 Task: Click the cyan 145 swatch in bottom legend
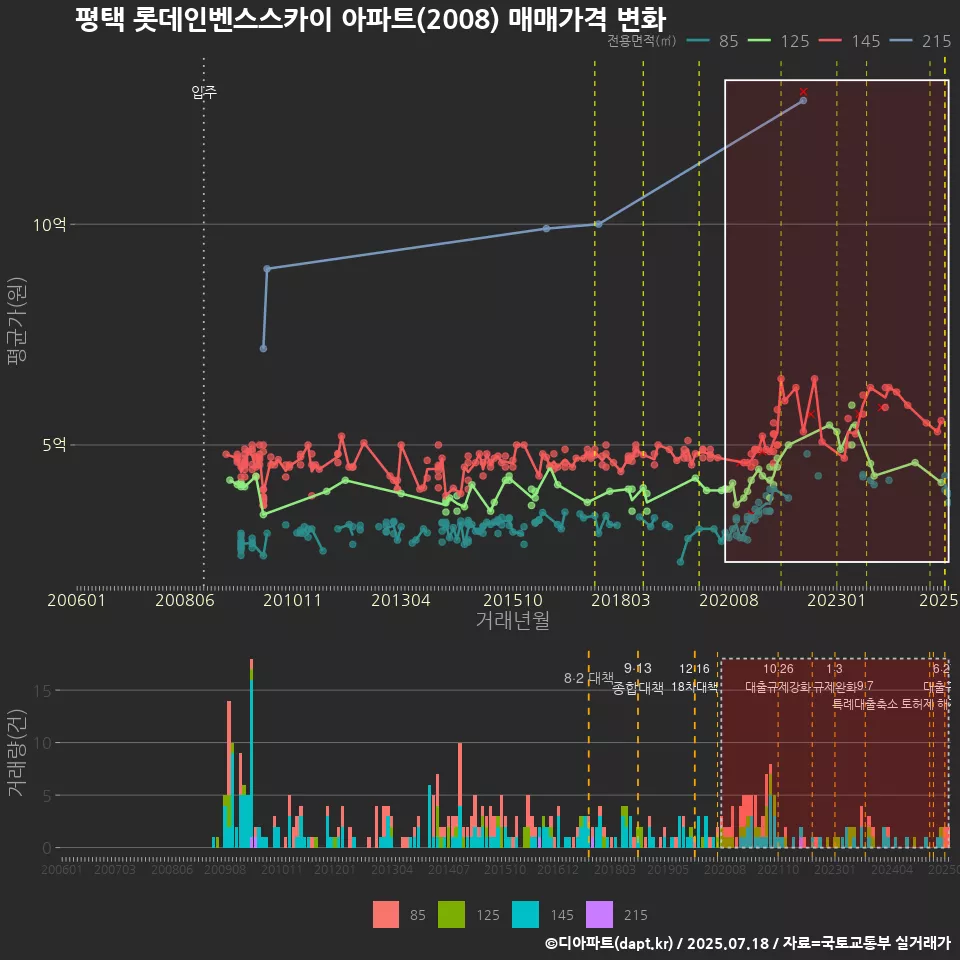coord(525,915)
